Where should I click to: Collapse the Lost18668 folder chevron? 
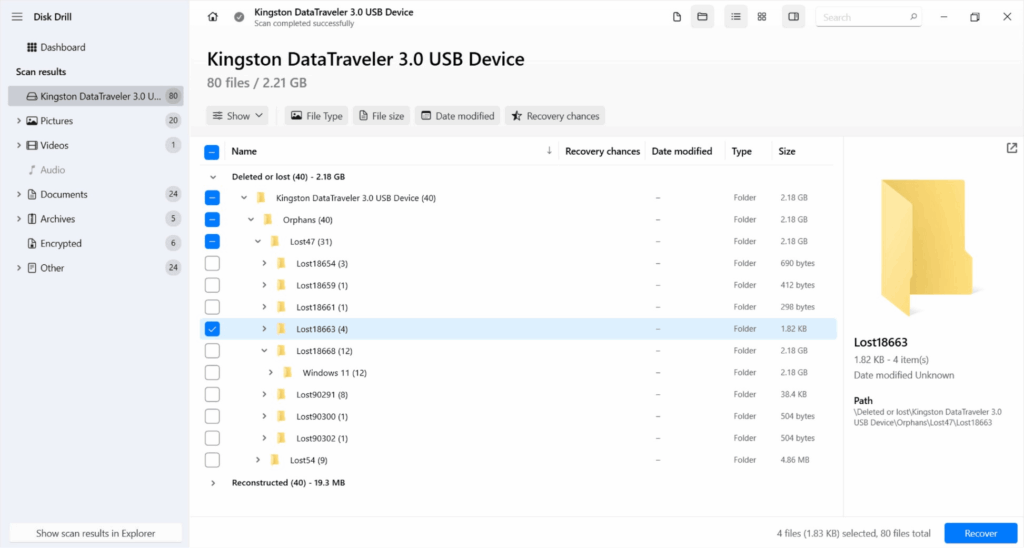[x=264, y=351]
